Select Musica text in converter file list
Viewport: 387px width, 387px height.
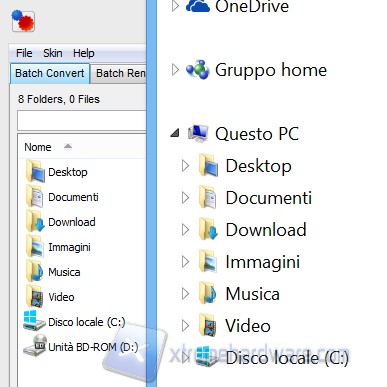tap(64, 272)
